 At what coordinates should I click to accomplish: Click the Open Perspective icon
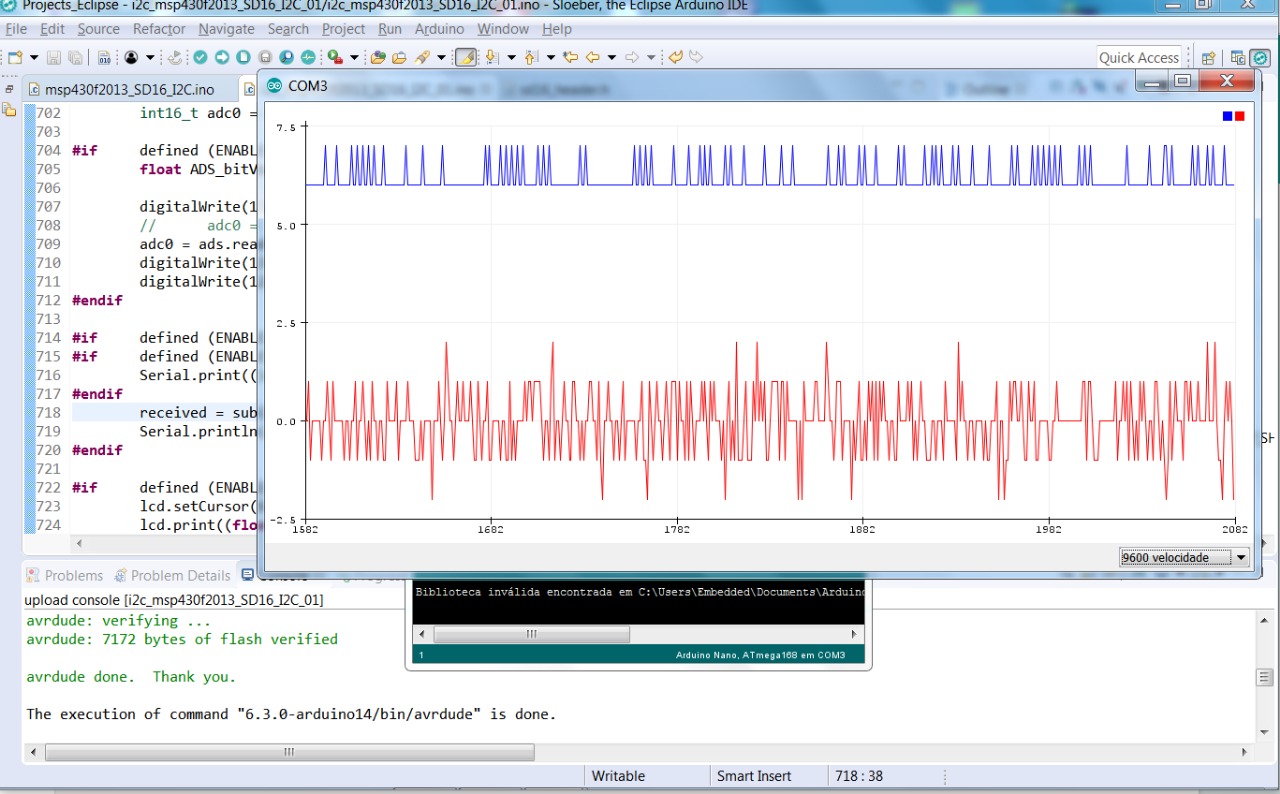(x=1208, y=58)
